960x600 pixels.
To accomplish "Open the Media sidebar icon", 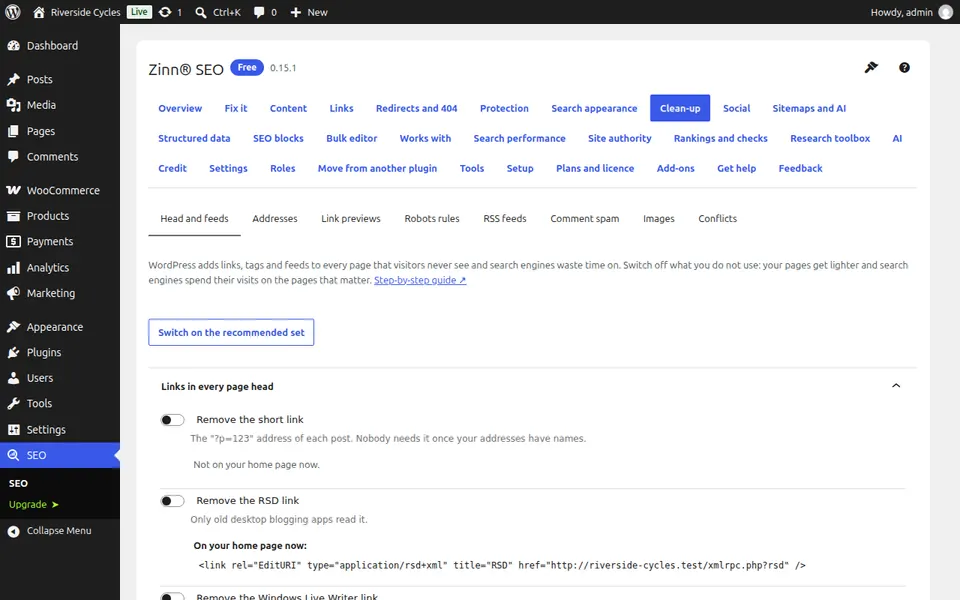I will coord(13,105).
